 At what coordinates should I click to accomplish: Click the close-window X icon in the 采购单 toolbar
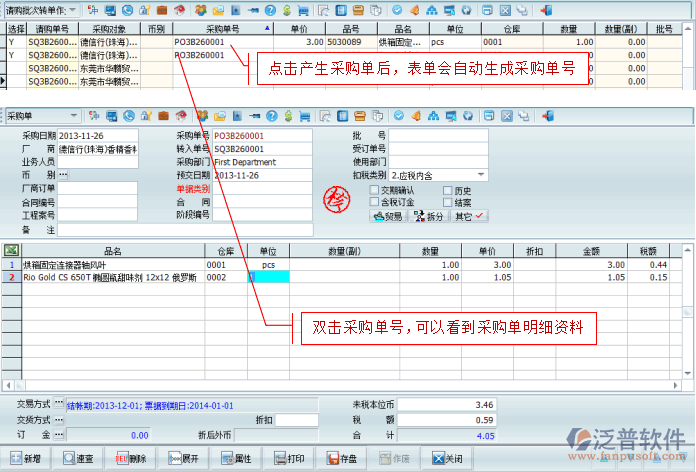point(506,116)
